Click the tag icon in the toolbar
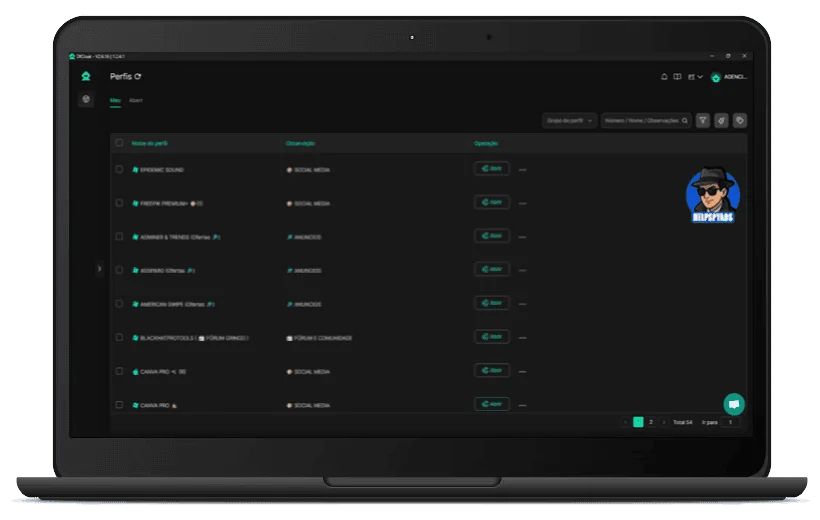Viewport: 820px width, 520px height. (739, 120)
